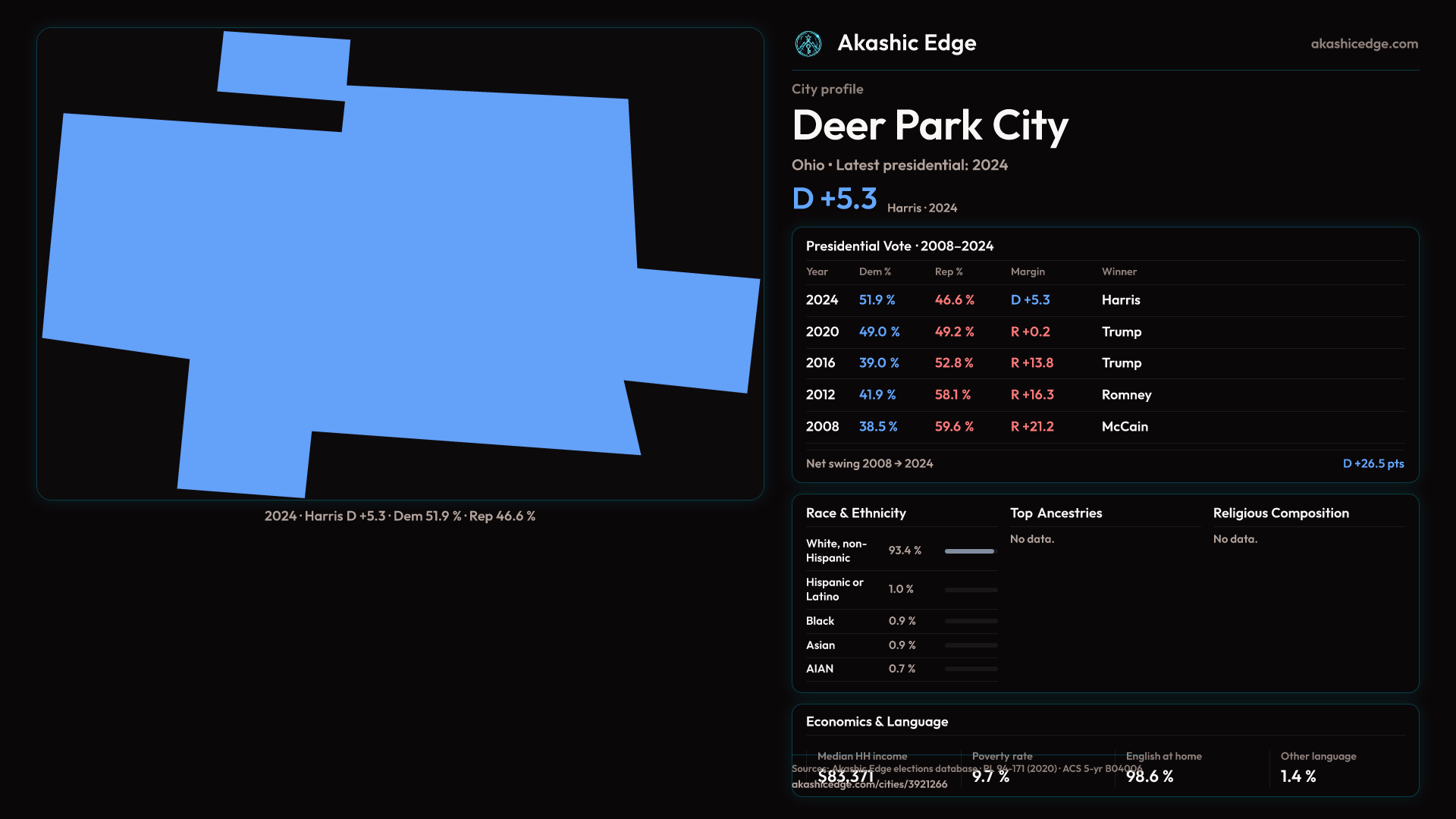Click the Religious Composition heading
This screenshot has height=819, width=1456.
coord(1280,513)
